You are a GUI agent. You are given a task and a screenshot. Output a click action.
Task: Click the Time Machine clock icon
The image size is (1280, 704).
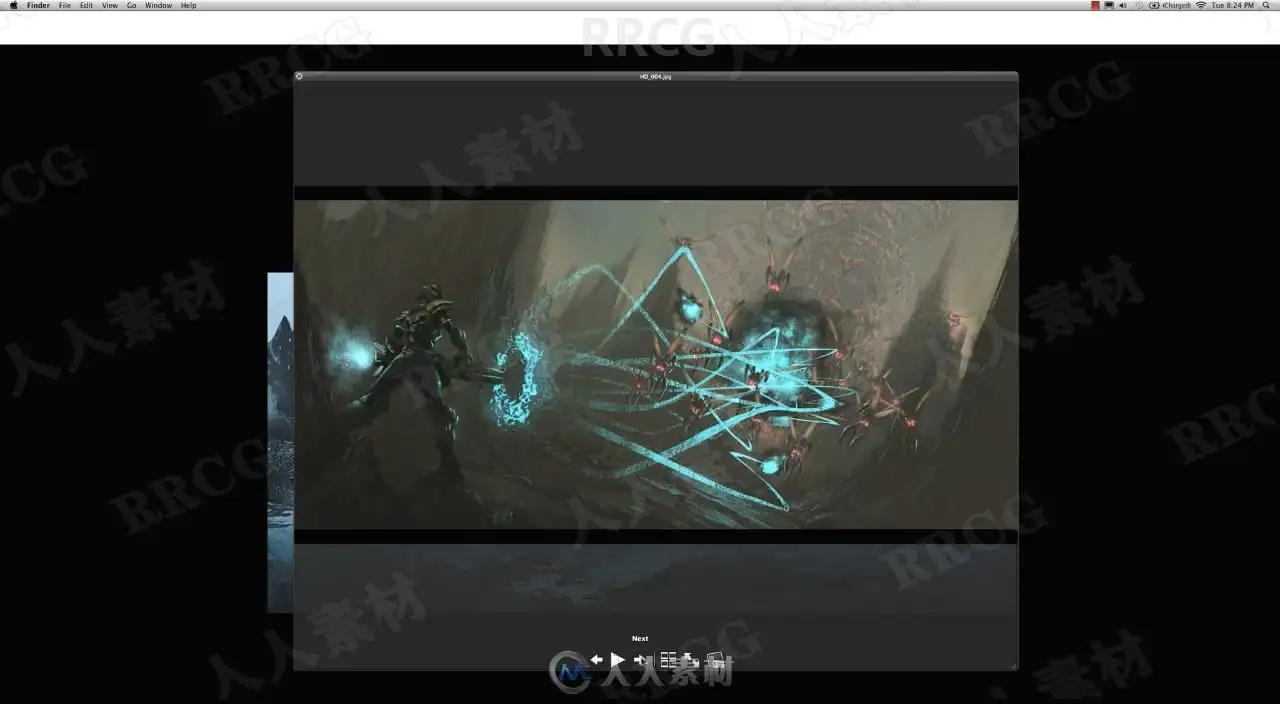1139,5
